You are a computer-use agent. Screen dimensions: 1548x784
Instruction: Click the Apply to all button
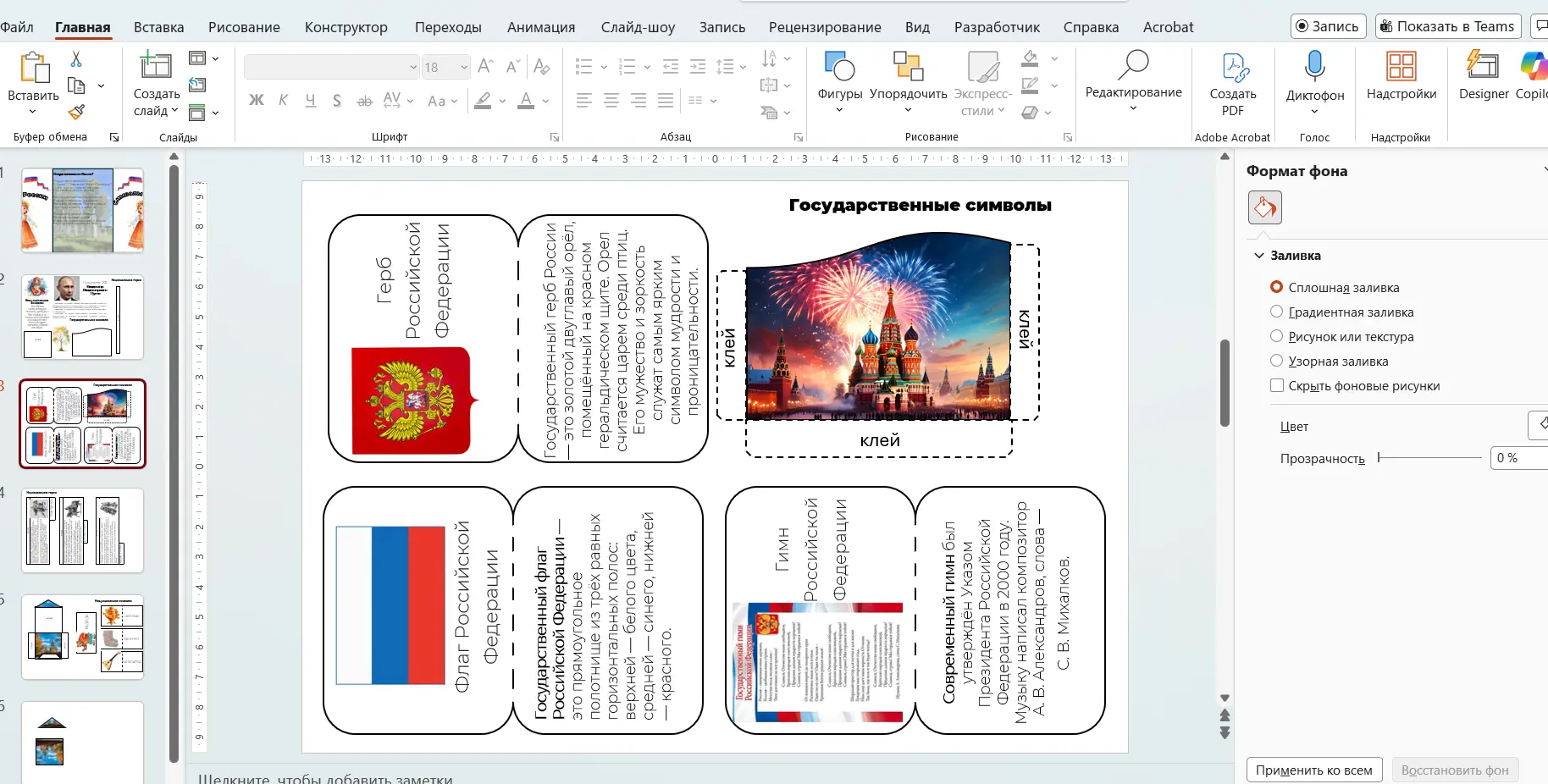1313,770
